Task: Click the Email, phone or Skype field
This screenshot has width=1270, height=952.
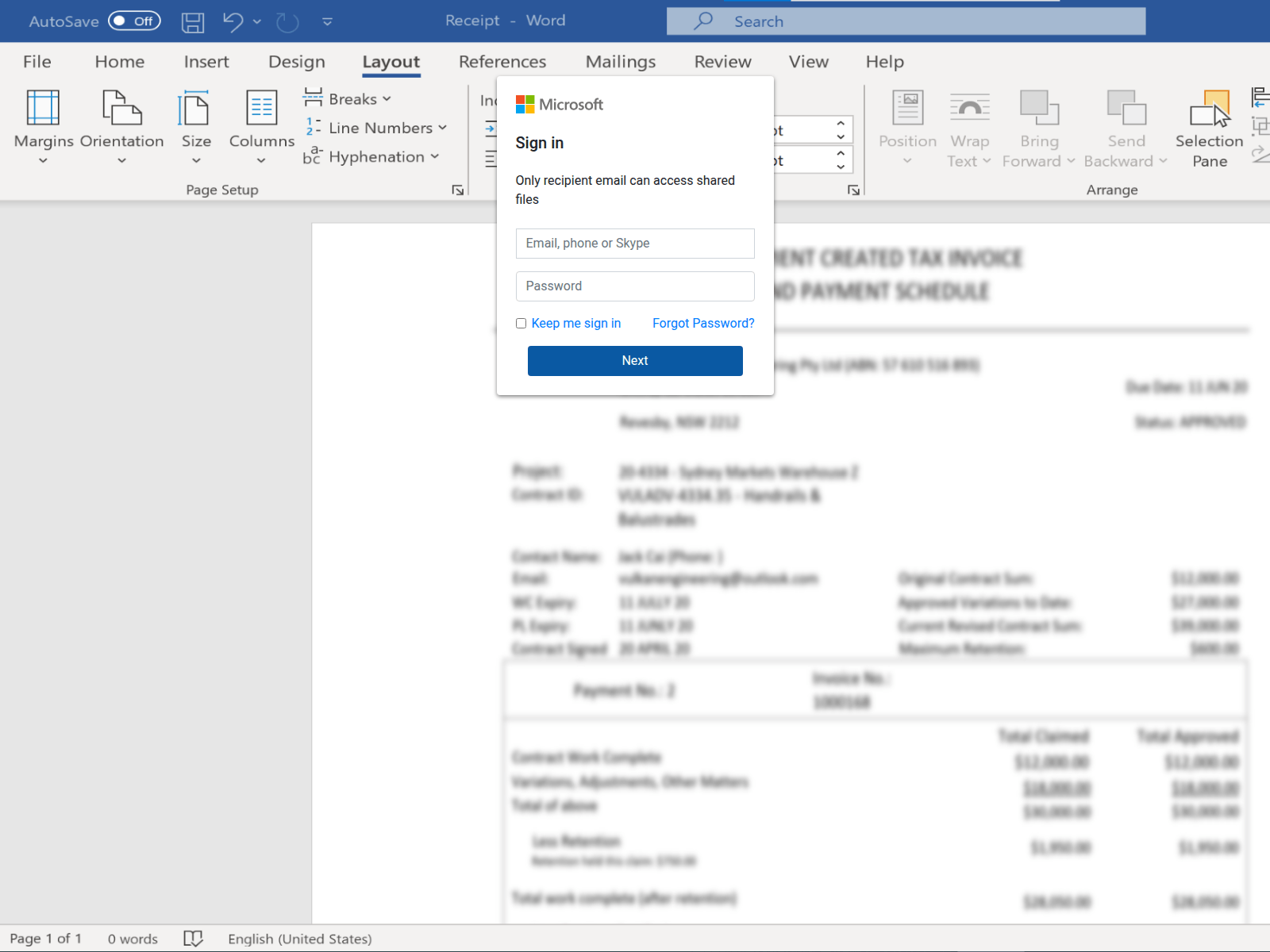Action: [635, 244]
